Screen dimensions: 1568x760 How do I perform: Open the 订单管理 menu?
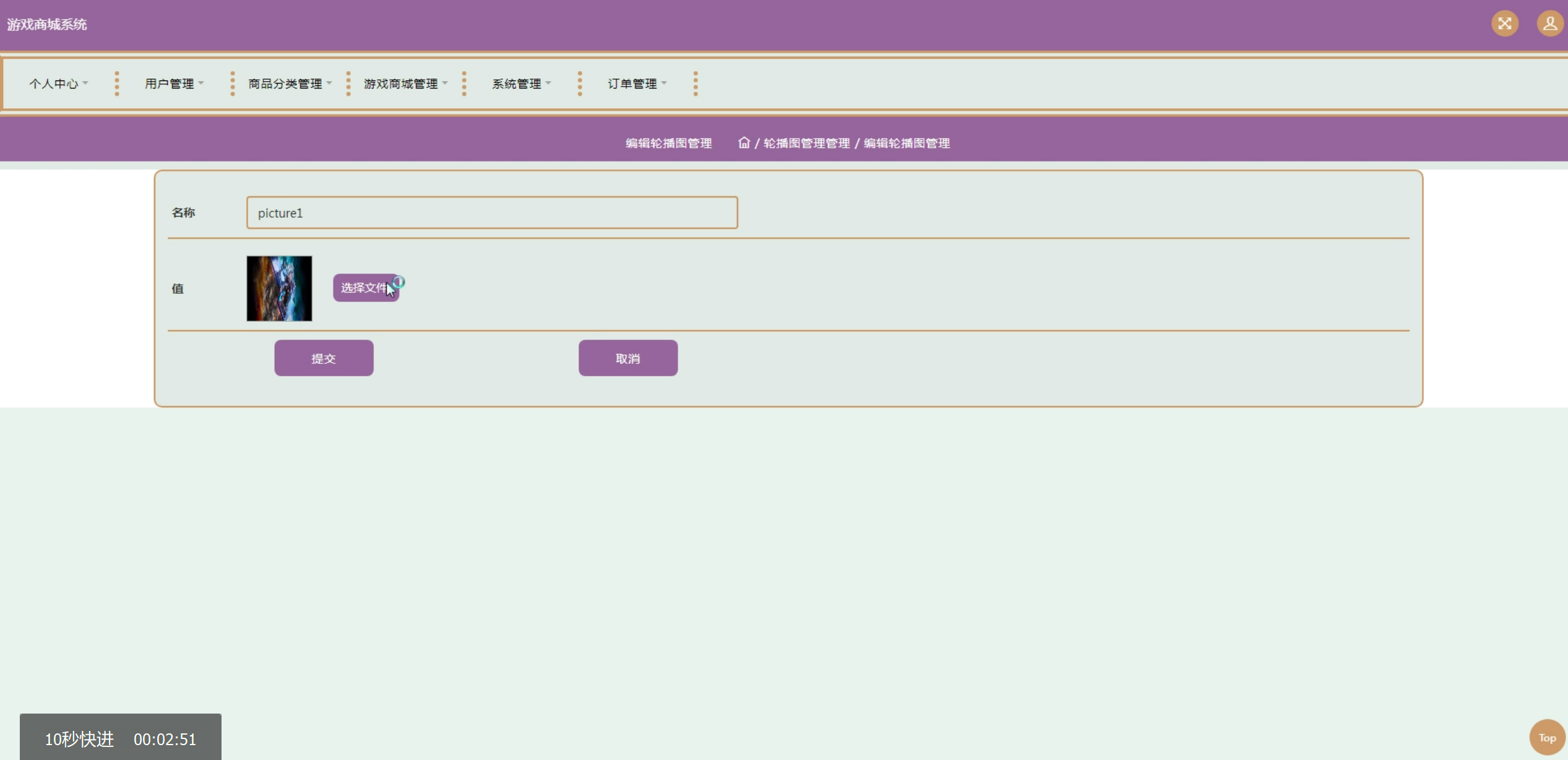click(x=637, y=84)
